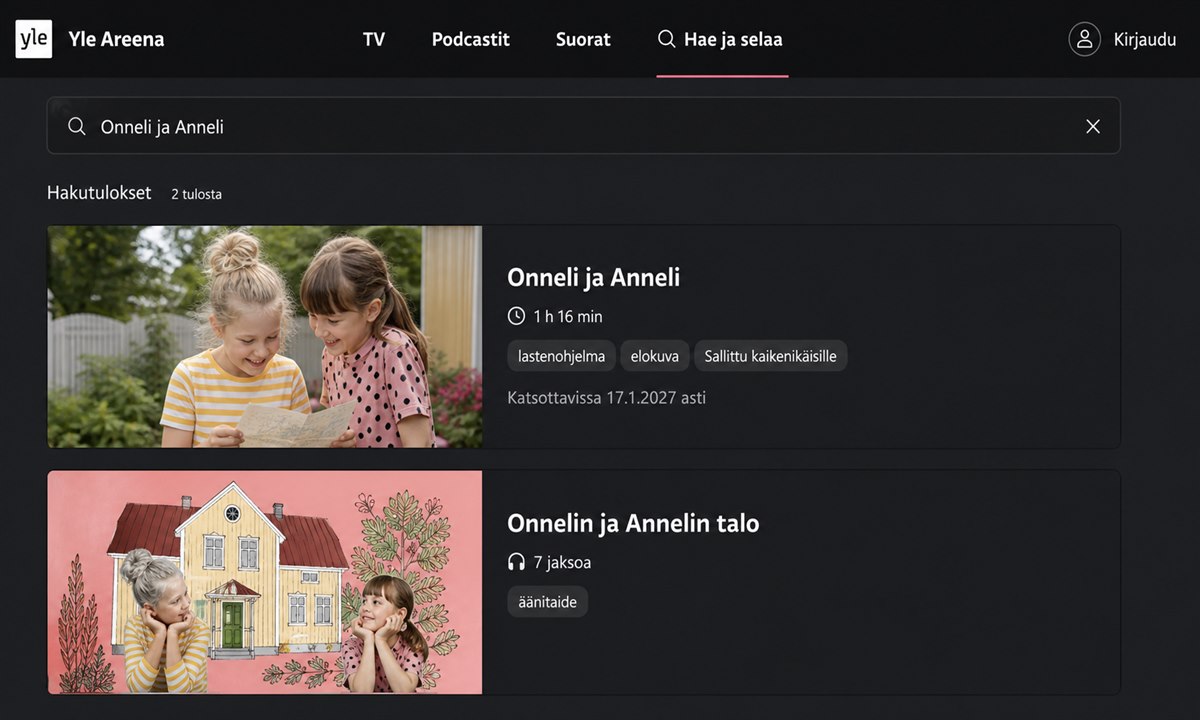Click the clock icon beside 1 h 16 min
This screenshot has width=1200, height=720.
click(x=516, y=316)
